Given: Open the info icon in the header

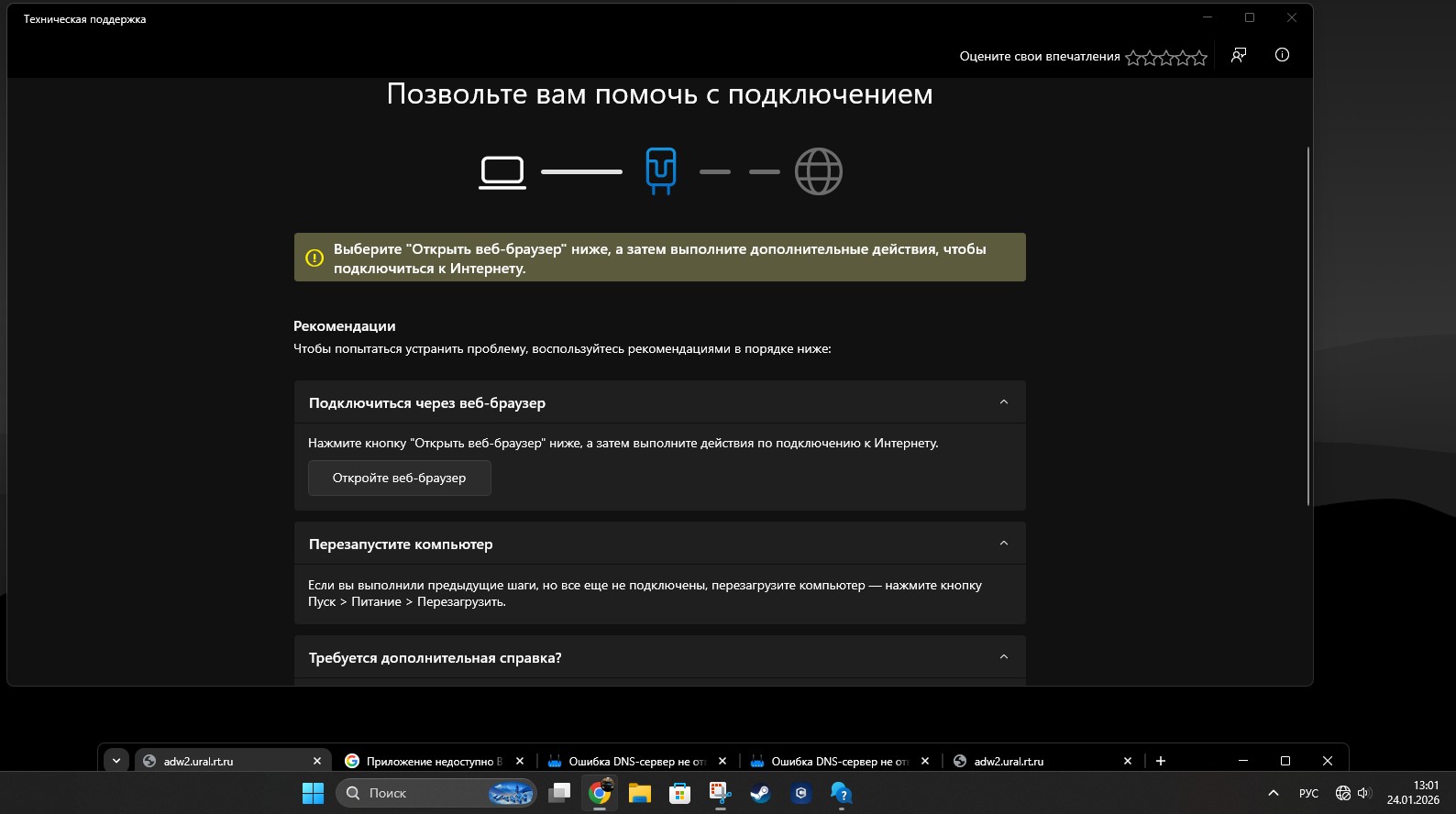Looking at the screenshot, I should (1282, 55).
